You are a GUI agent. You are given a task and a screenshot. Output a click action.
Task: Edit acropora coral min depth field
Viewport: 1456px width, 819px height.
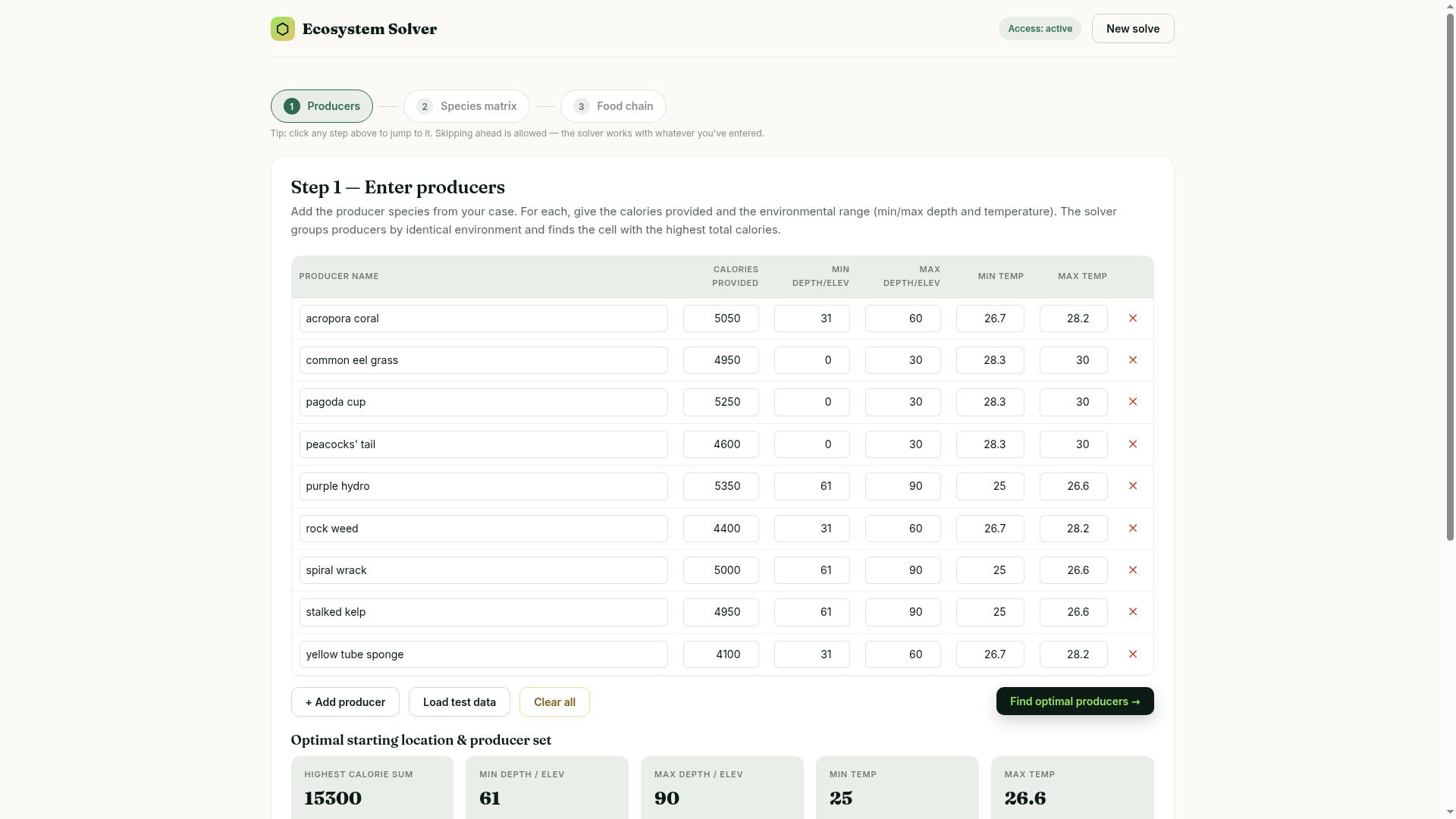pos(812,318)
